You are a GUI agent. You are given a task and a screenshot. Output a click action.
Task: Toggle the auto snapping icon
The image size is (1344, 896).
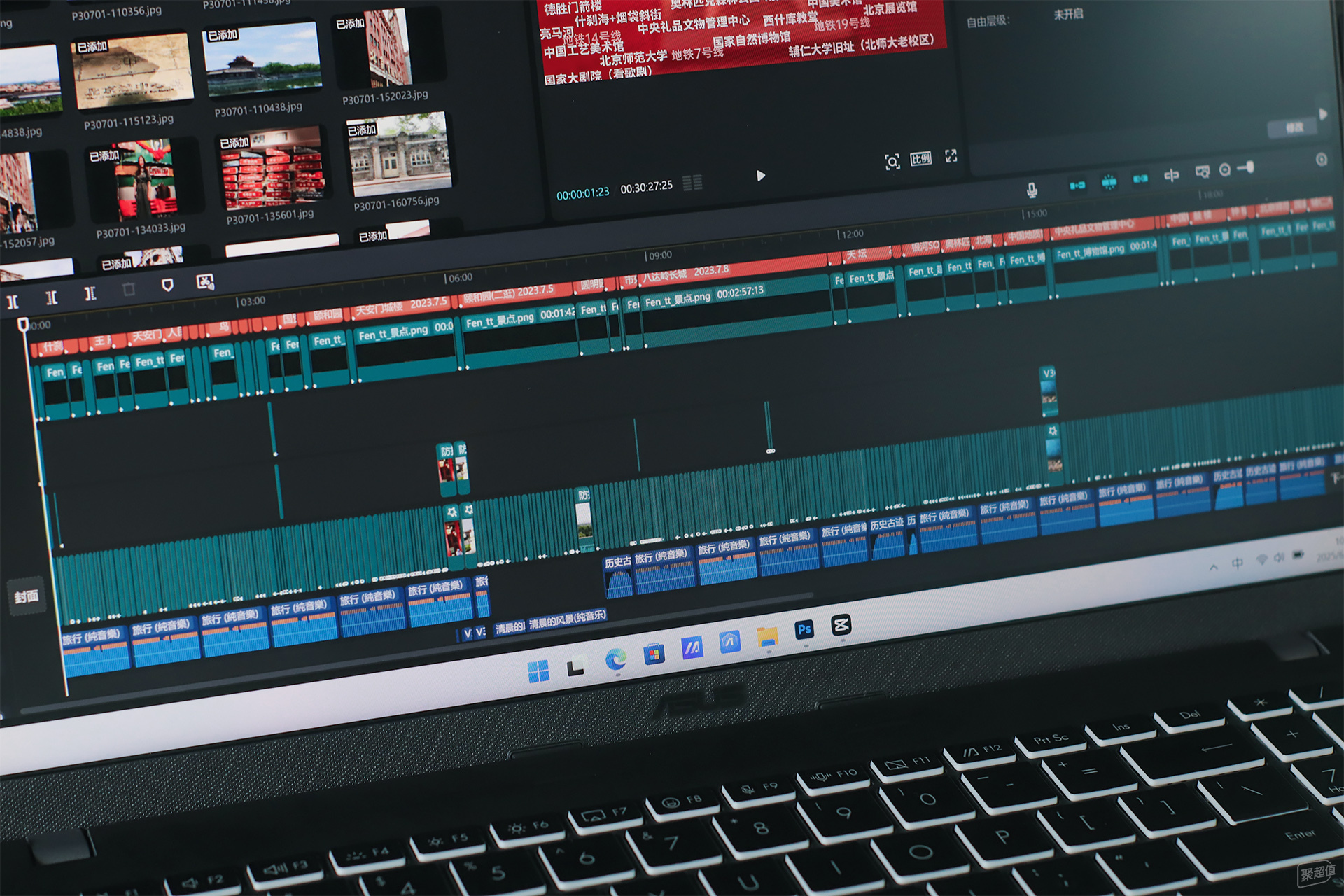click(1109, 183)
